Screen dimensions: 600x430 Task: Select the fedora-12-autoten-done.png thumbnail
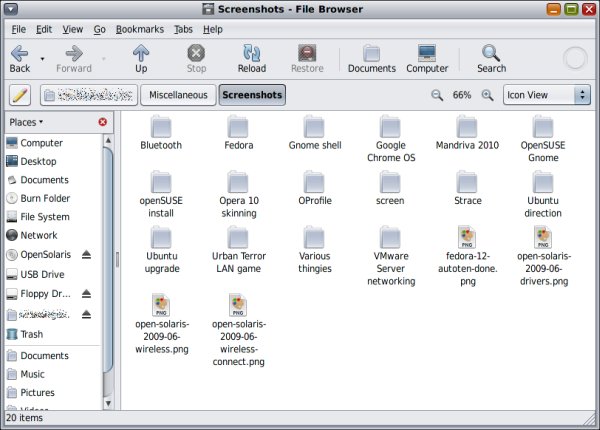click(x=466, y=238)
